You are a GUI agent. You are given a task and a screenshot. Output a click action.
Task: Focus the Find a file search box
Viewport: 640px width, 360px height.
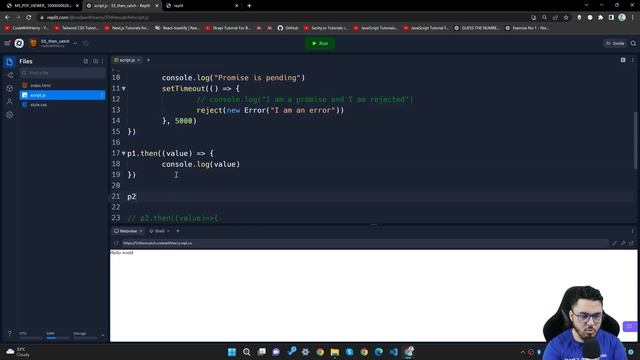click(x=62, y=73)
